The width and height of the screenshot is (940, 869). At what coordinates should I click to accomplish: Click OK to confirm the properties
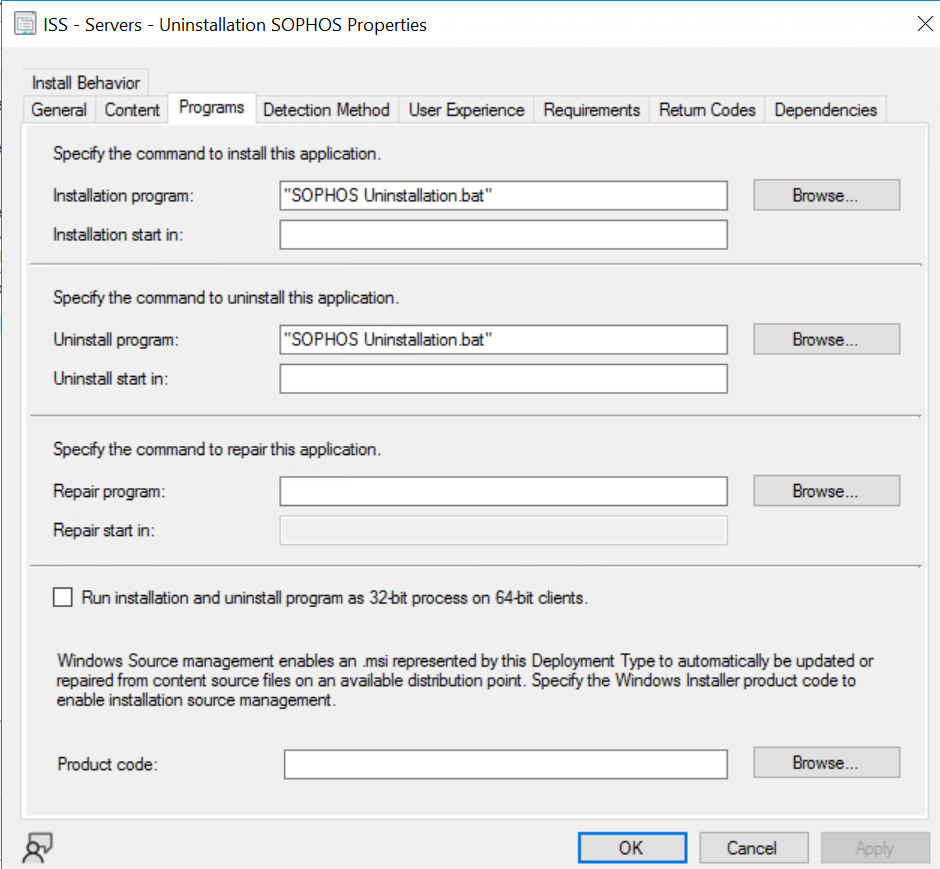click(x=632, y=847)
